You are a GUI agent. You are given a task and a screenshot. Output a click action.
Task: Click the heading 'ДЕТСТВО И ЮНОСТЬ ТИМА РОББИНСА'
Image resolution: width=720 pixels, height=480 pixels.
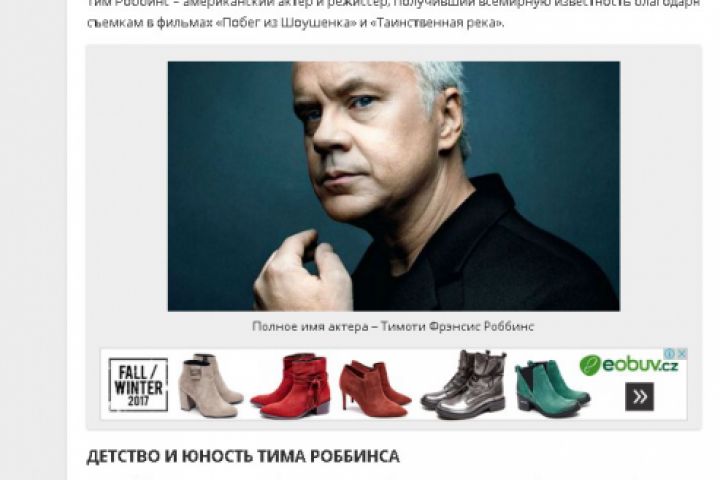click(243, 457)
